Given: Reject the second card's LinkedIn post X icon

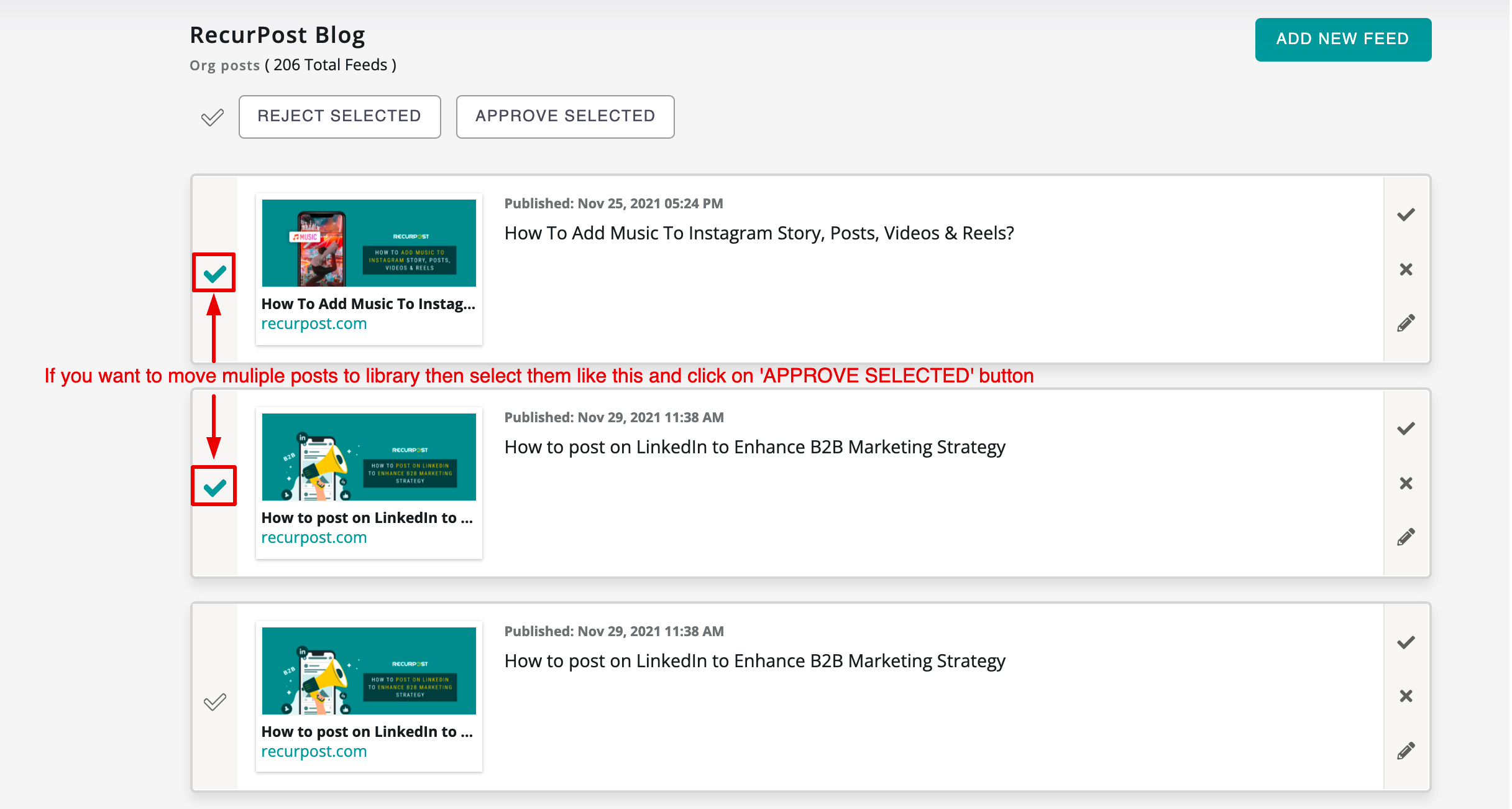Looking at the screenshot, I should [1406, 483].
